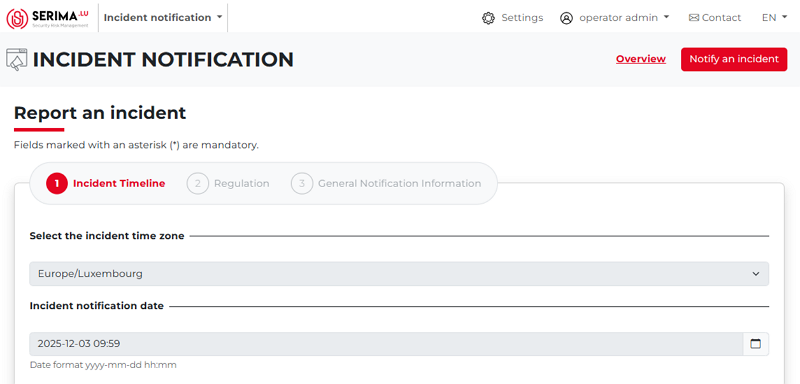
Task: Switch to the Regulation step
Action: coord(228,184)
